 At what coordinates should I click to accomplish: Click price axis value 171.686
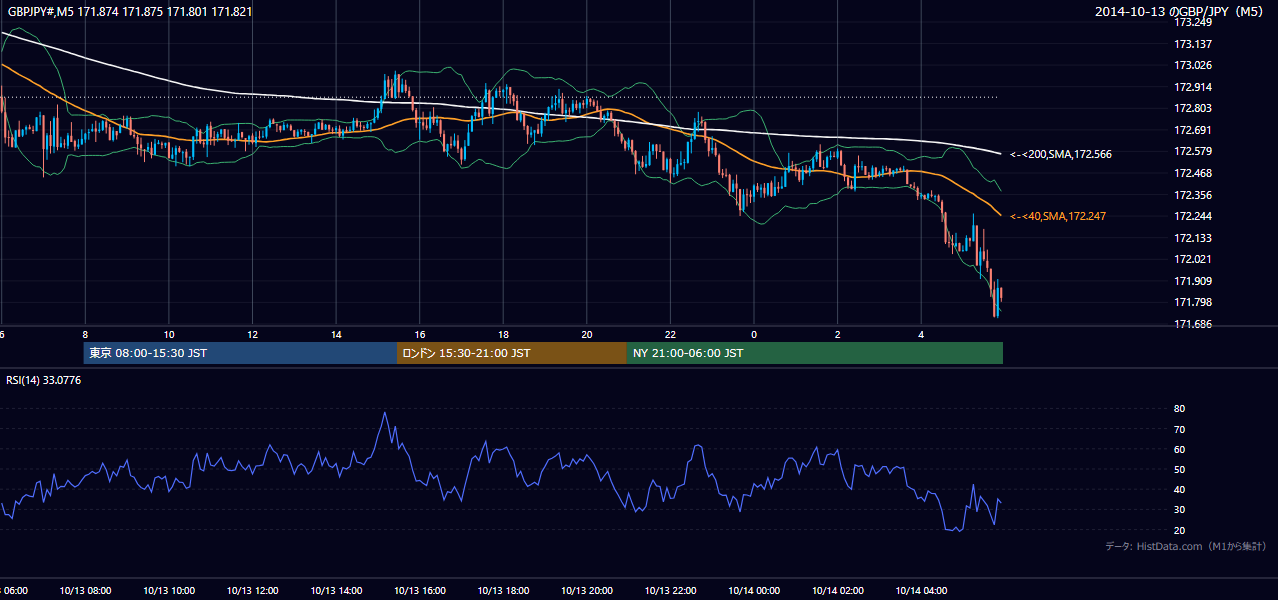1192,324
